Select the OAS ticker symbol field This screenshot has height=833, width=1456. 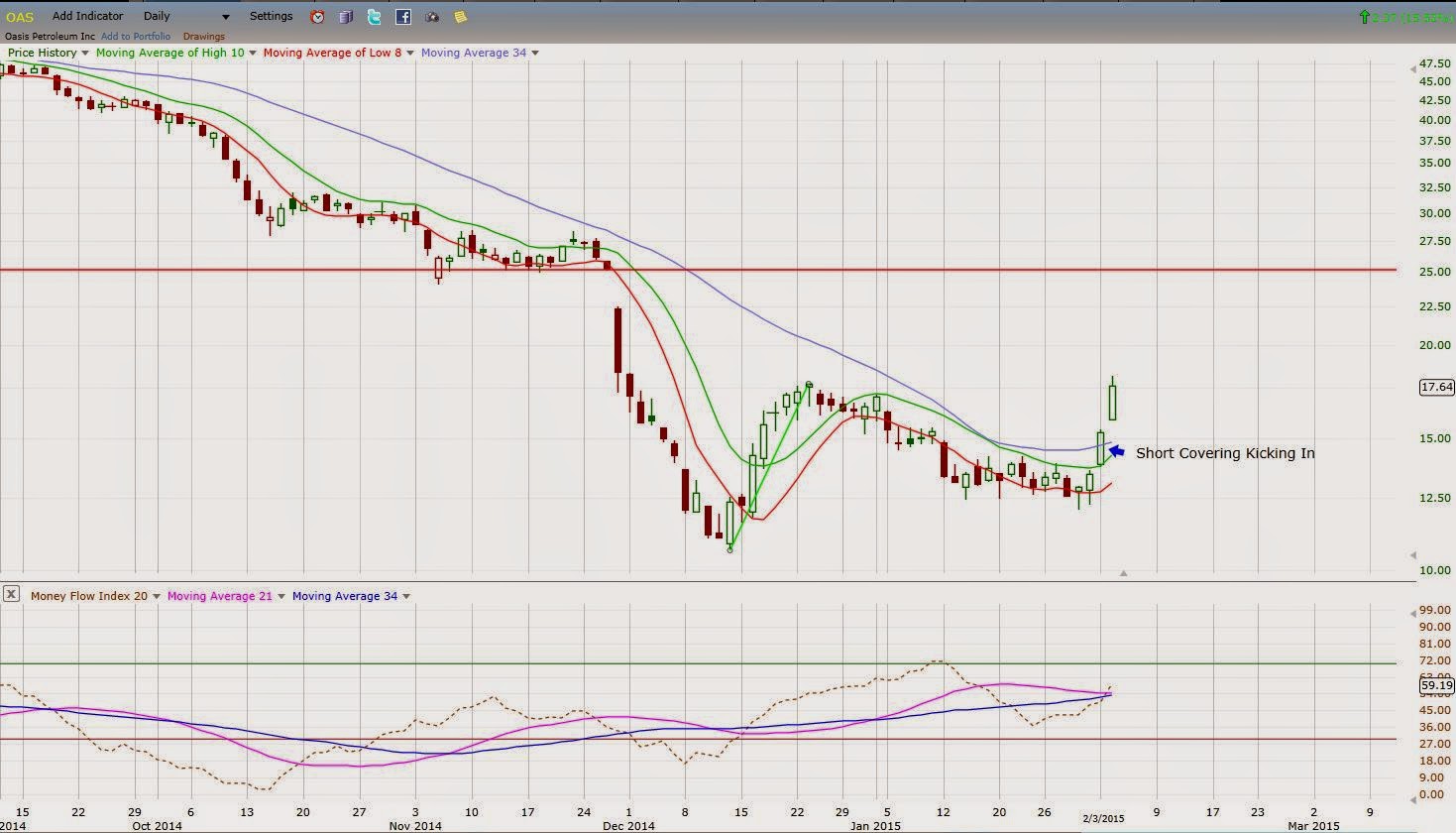(x=20, y=17)
